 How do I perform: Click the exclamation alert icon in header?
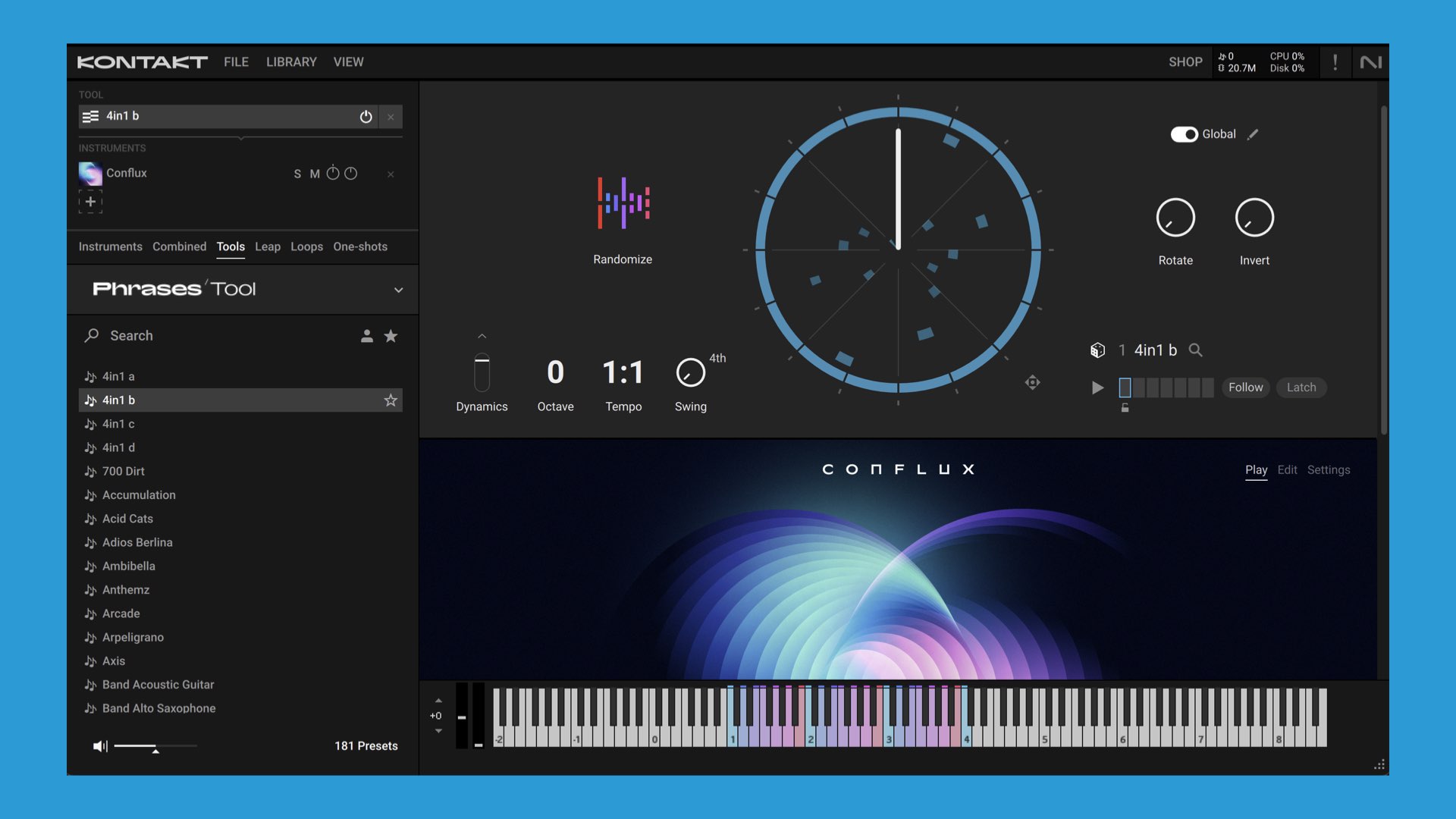(x=1335, y=62)
